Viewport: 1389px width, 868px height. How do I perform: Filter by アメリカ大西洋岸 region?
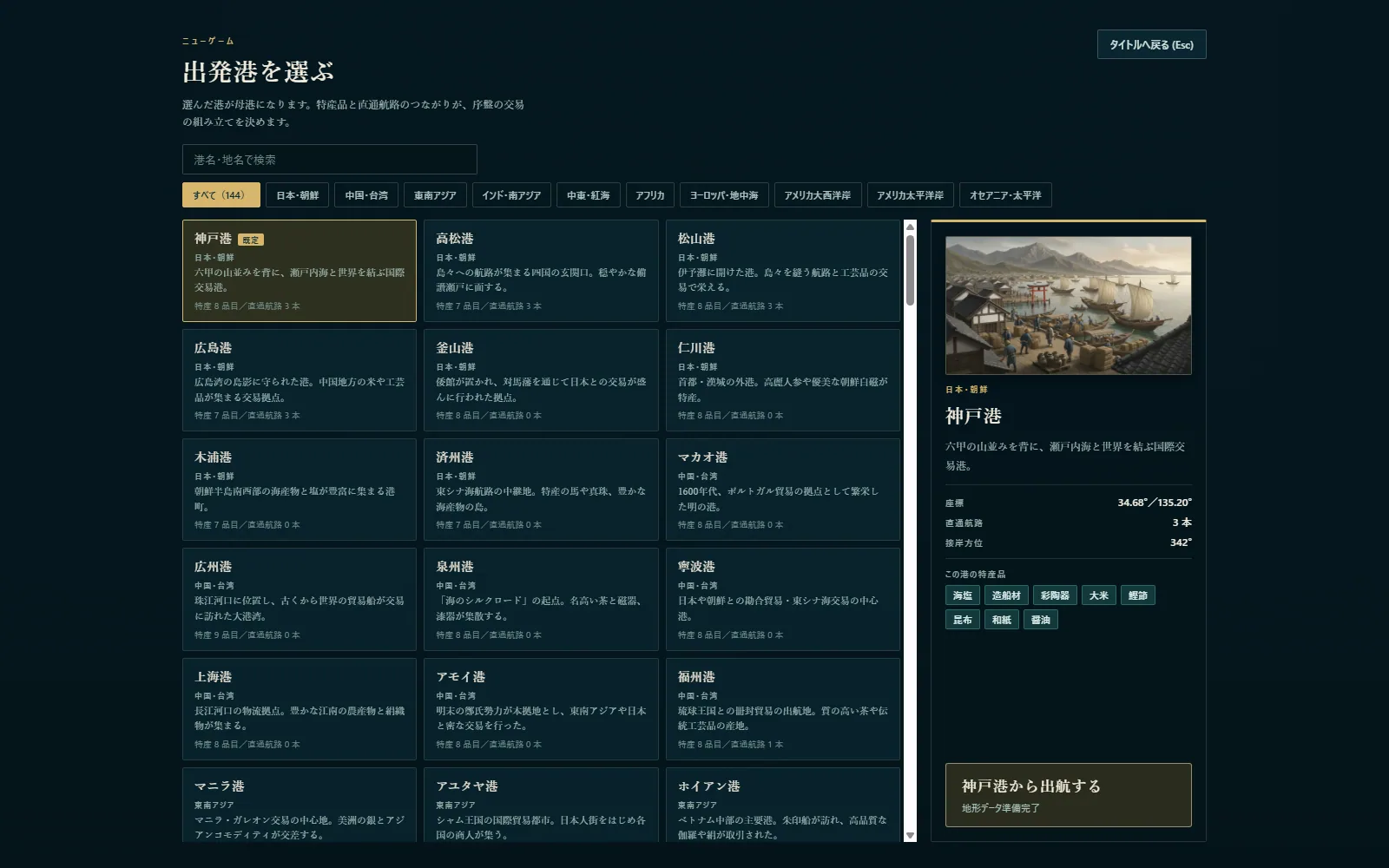(818, 195)
